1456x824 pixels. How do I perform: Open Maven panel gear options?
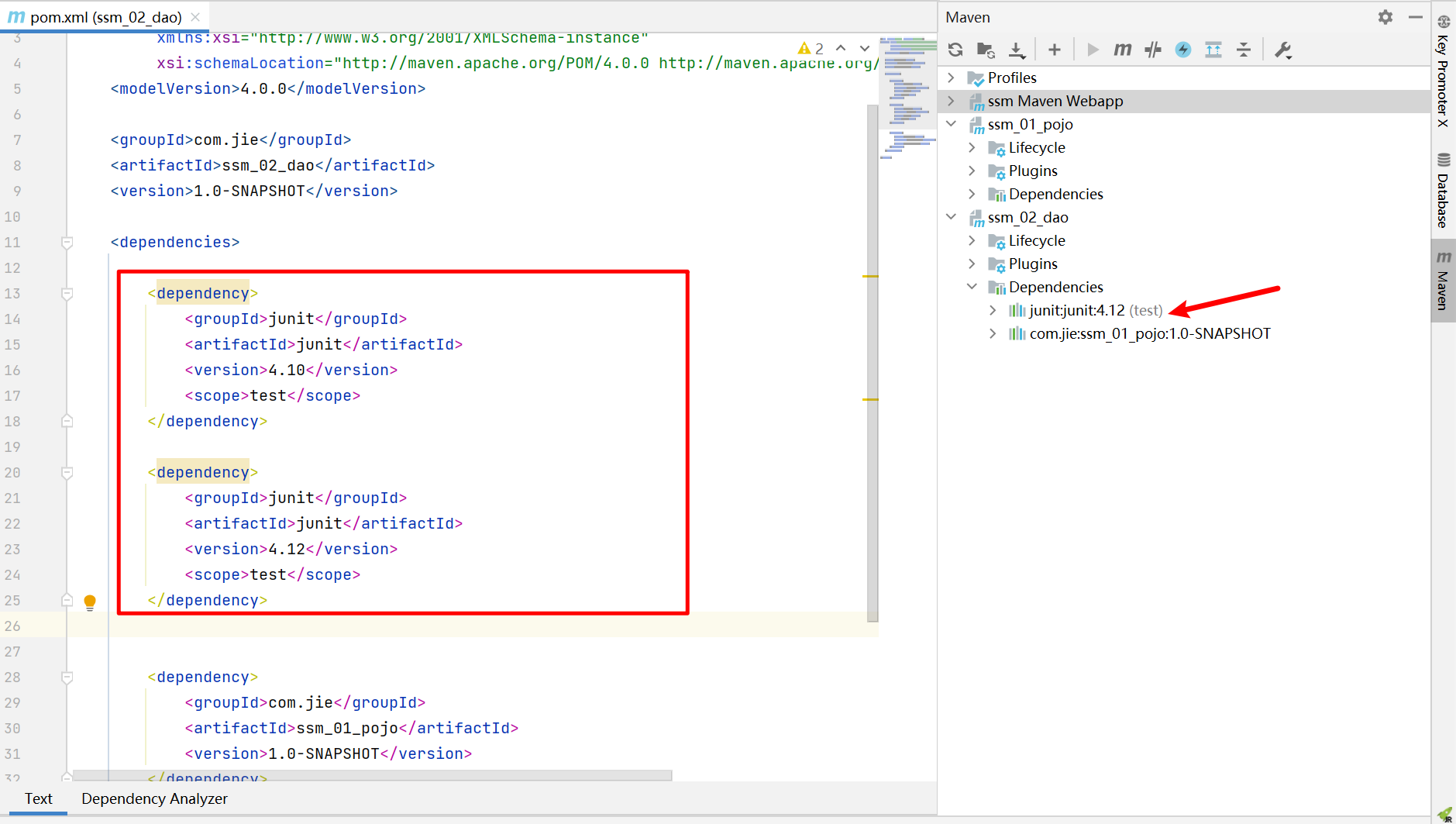tap(1385, 16)
